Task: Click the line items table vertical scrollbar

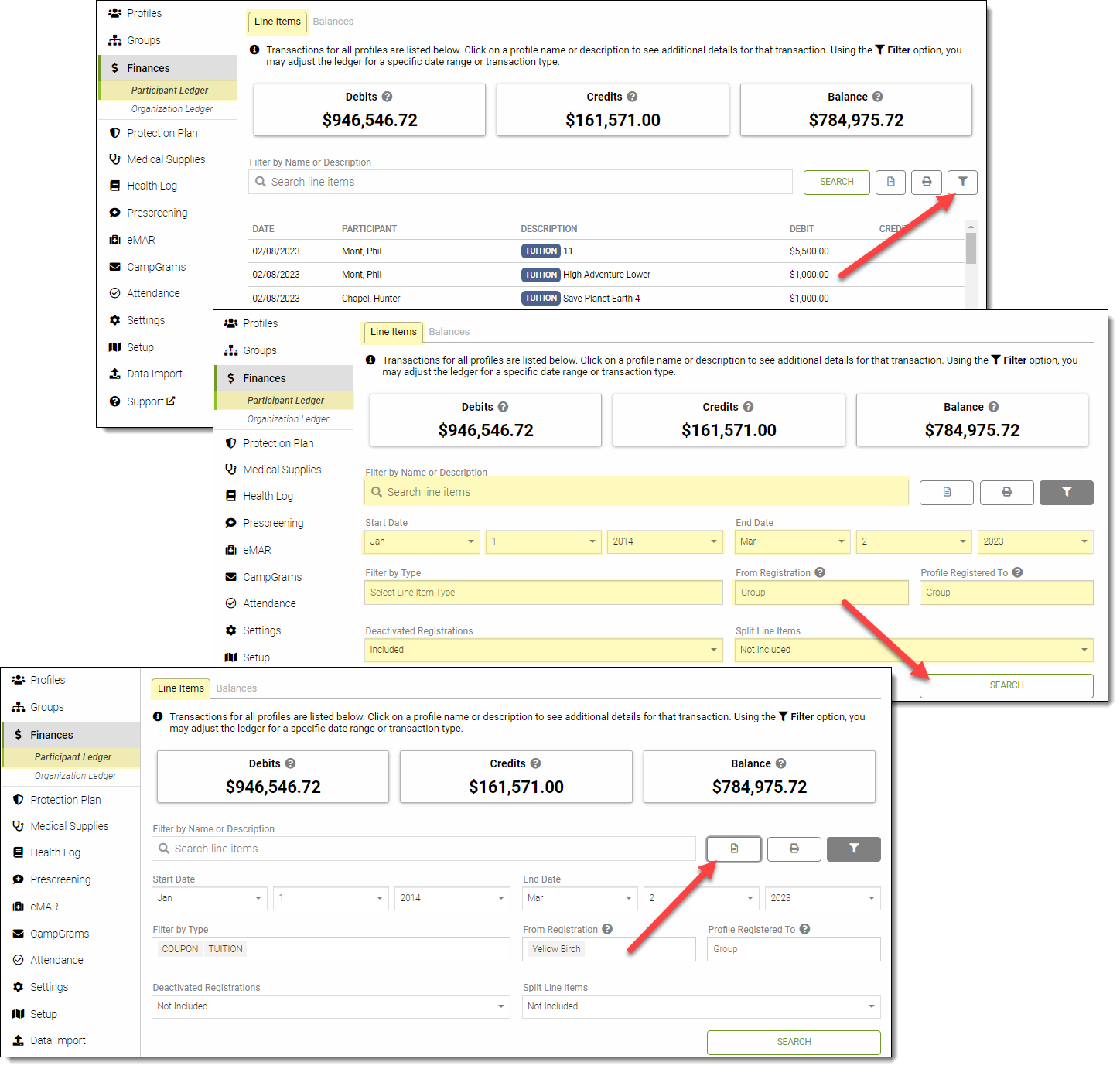Action: coord(971,248)
